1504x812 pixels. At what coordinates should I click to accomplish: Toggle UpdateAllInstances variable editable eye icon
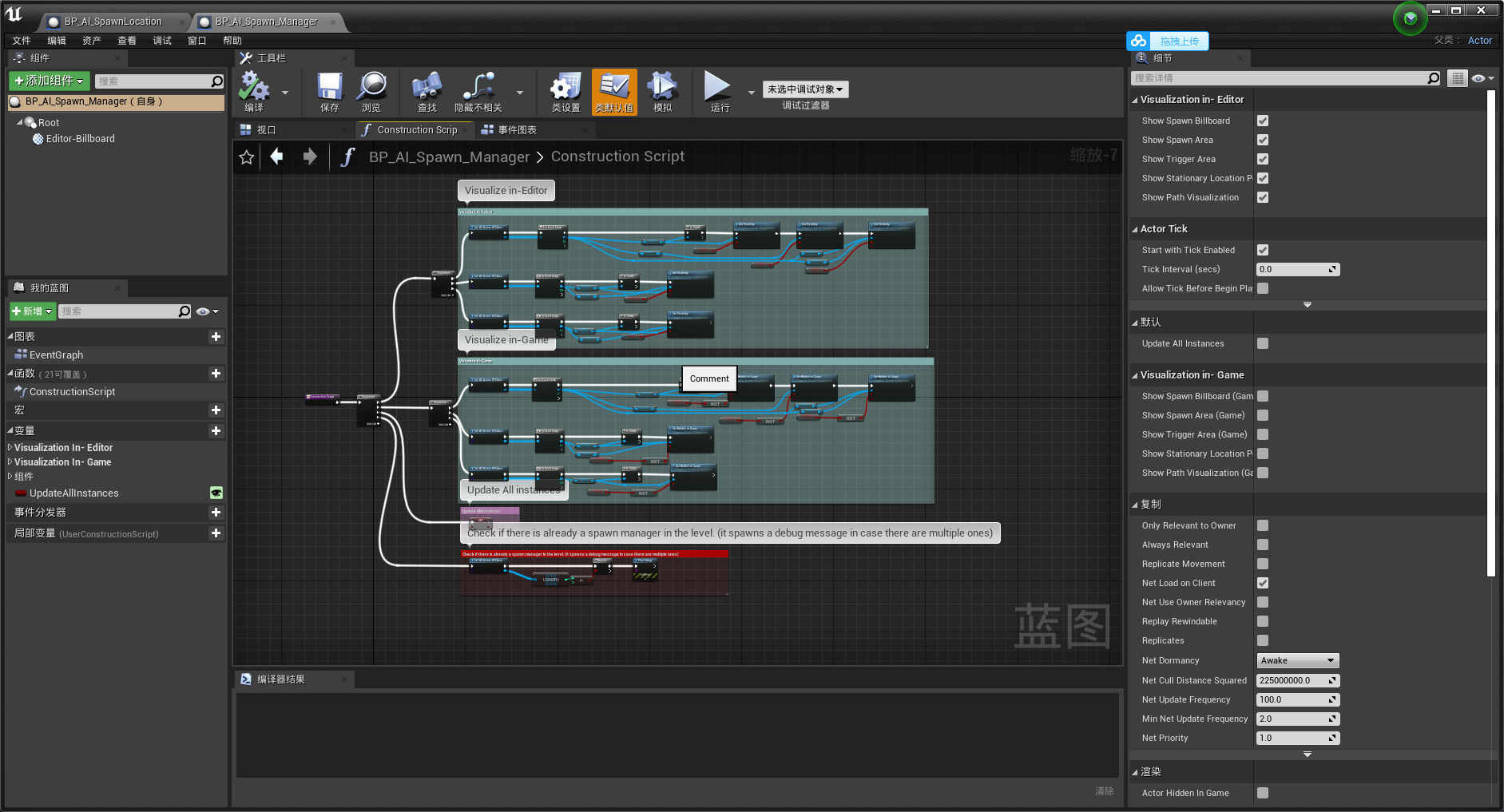point(216,493)
